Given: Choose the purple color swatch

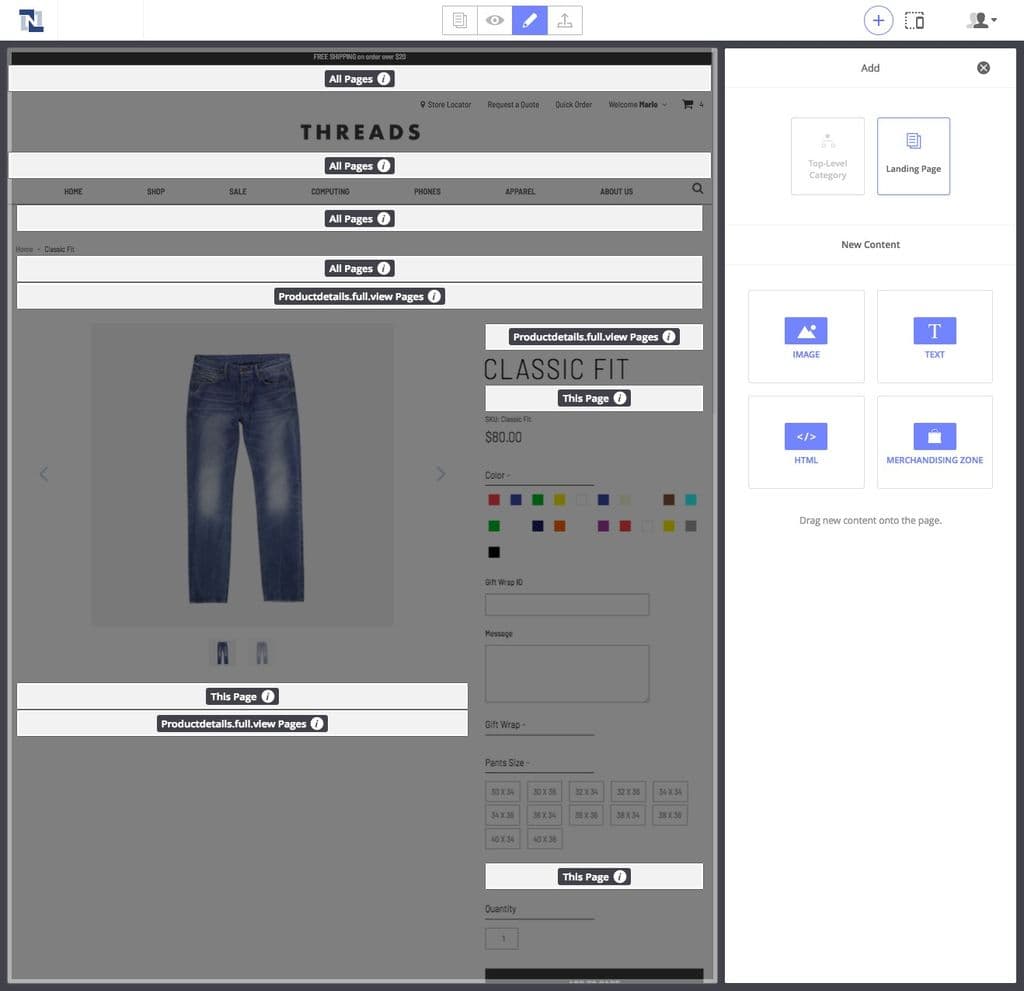Looking at the screenshot, I should [603, 526].
